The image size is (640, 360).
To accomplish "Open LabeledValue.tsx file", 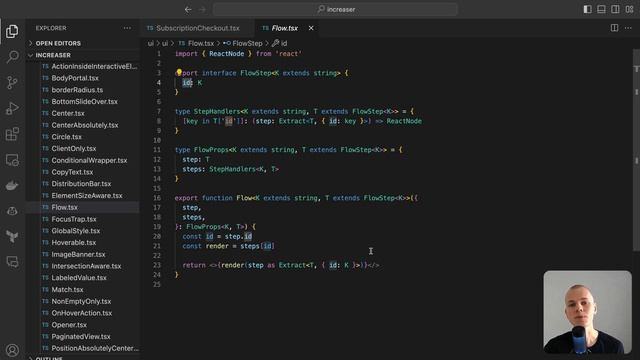I will tap(79, 278).
